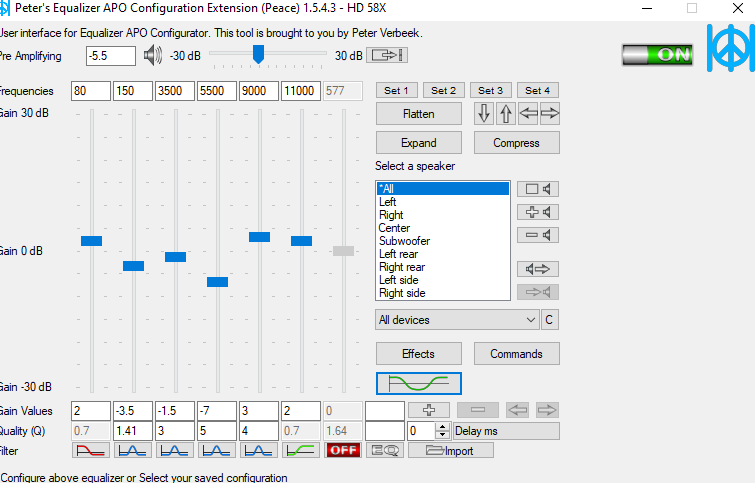Screen dimensions: 755x483
Task: Open the Commands panel
Action: (x=516, y=354)
